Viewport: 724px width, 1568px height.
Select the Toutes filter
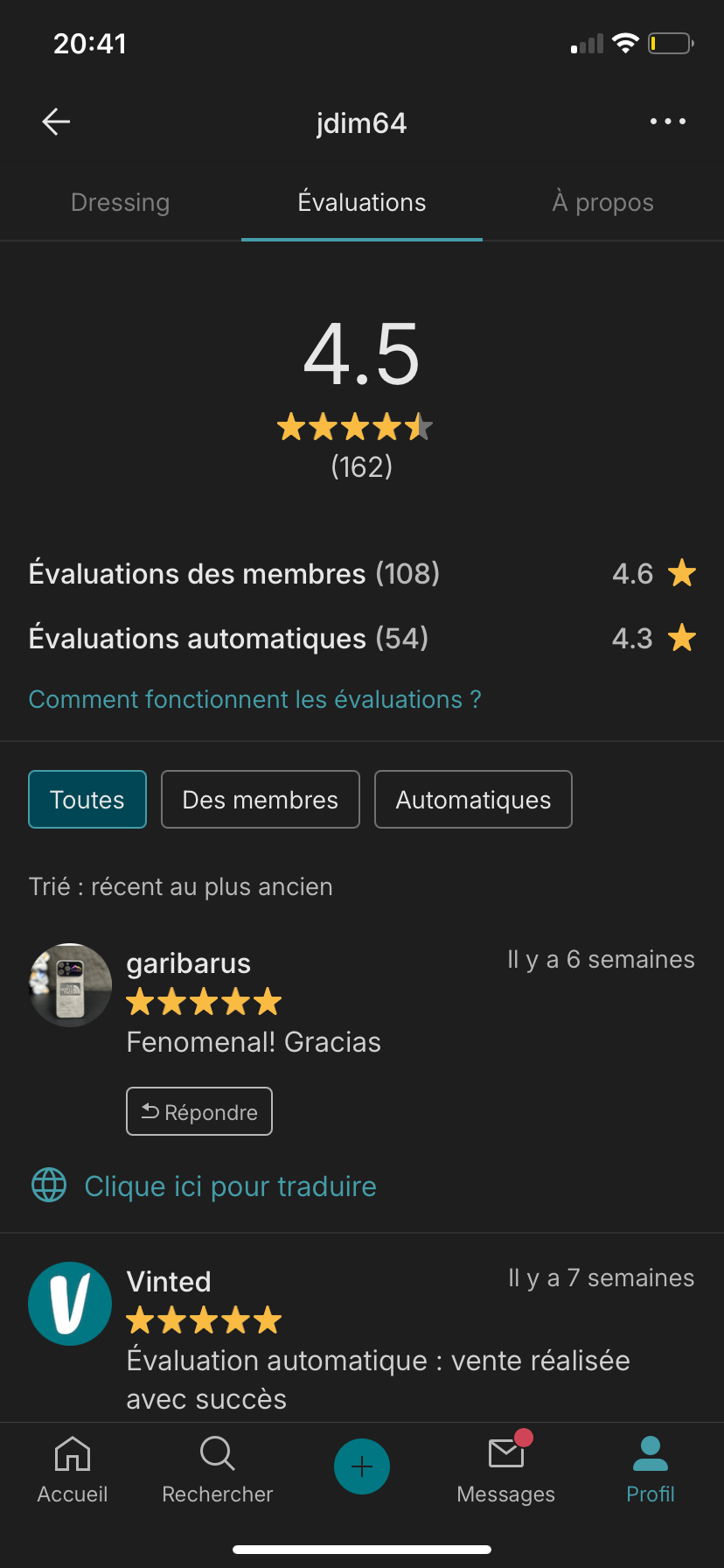click(87, 800)
